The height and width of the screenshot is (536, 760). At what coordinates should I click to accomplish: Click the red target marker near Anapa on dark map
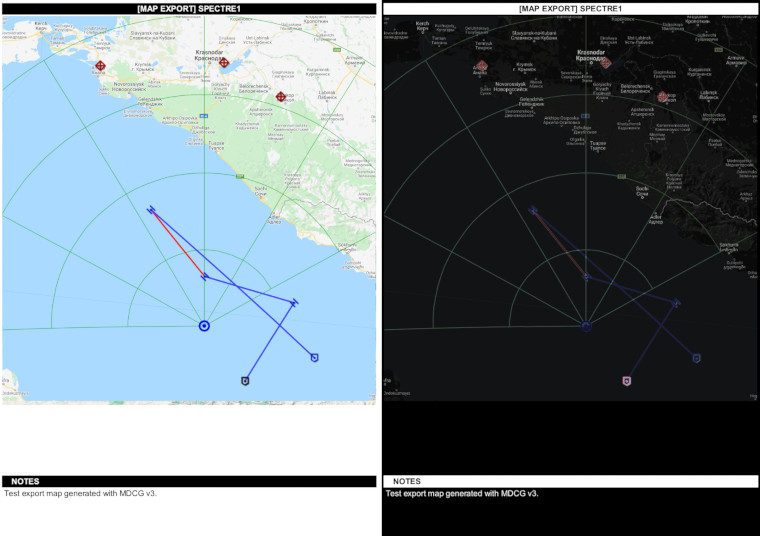coord(481,66)
